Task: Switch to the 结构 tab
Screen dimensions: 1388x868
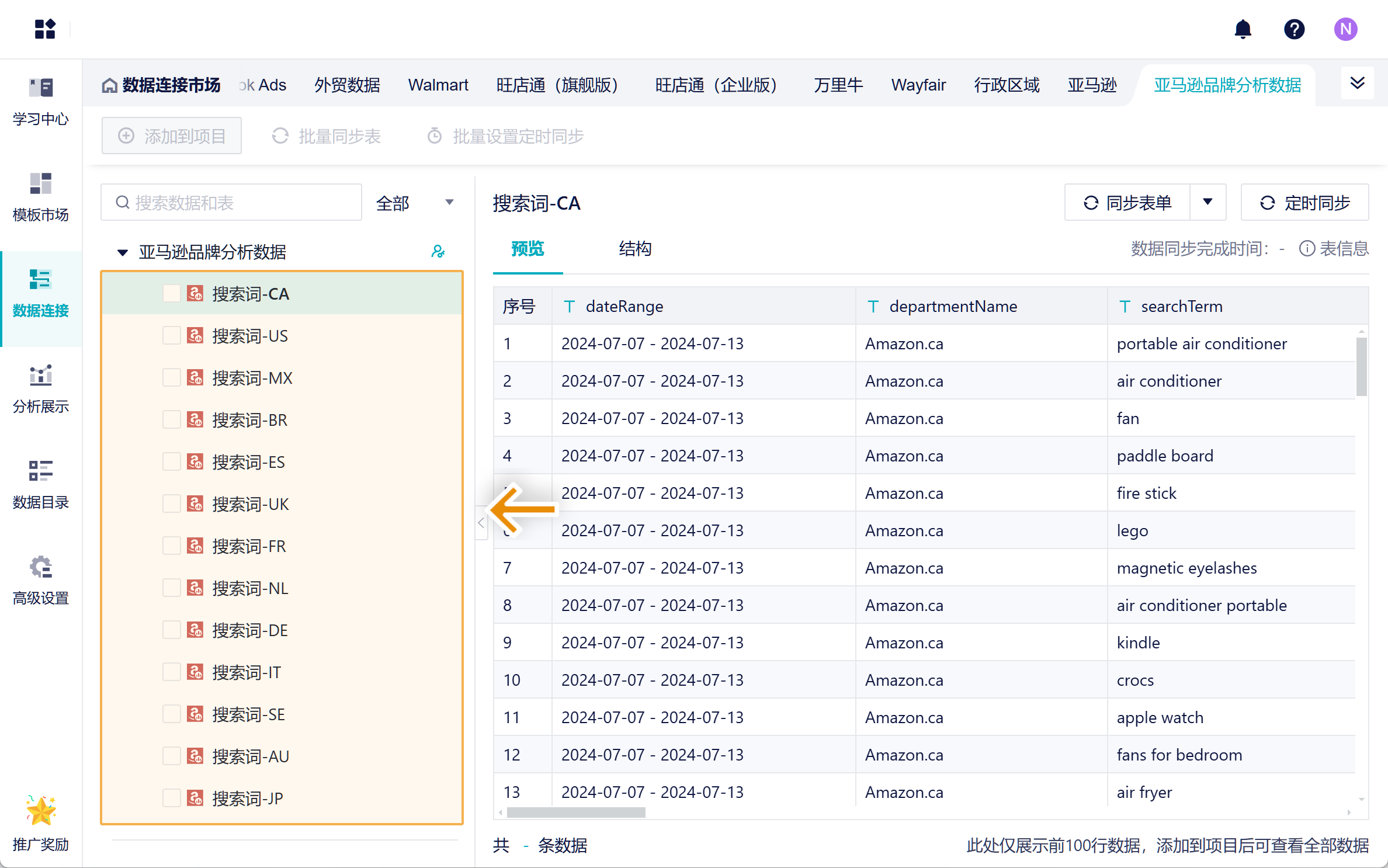Action: click(x=635, y=249)
